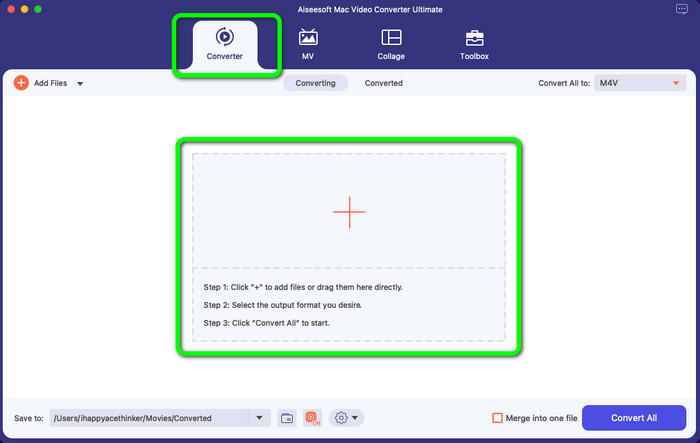Screen dimensions: 700x443
Task: Click the orange Add Files plus icon
Action: [21, 83]
